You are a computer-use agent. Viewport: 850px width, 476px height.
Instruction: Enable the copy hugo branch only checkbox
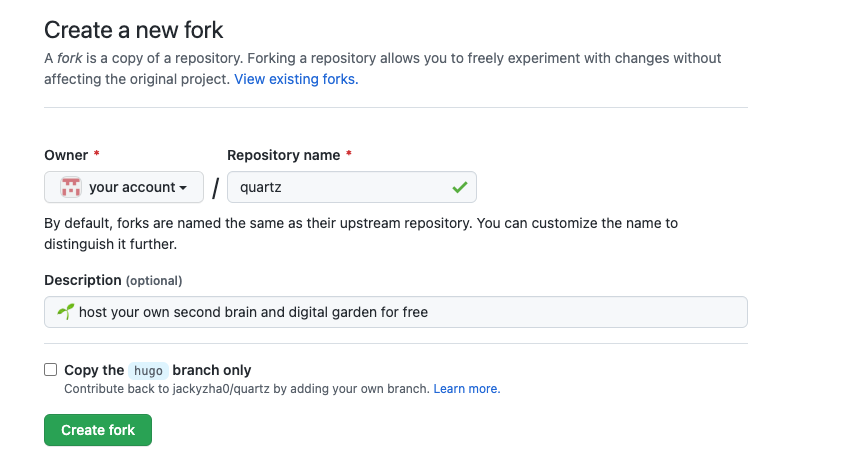[51, 370]
